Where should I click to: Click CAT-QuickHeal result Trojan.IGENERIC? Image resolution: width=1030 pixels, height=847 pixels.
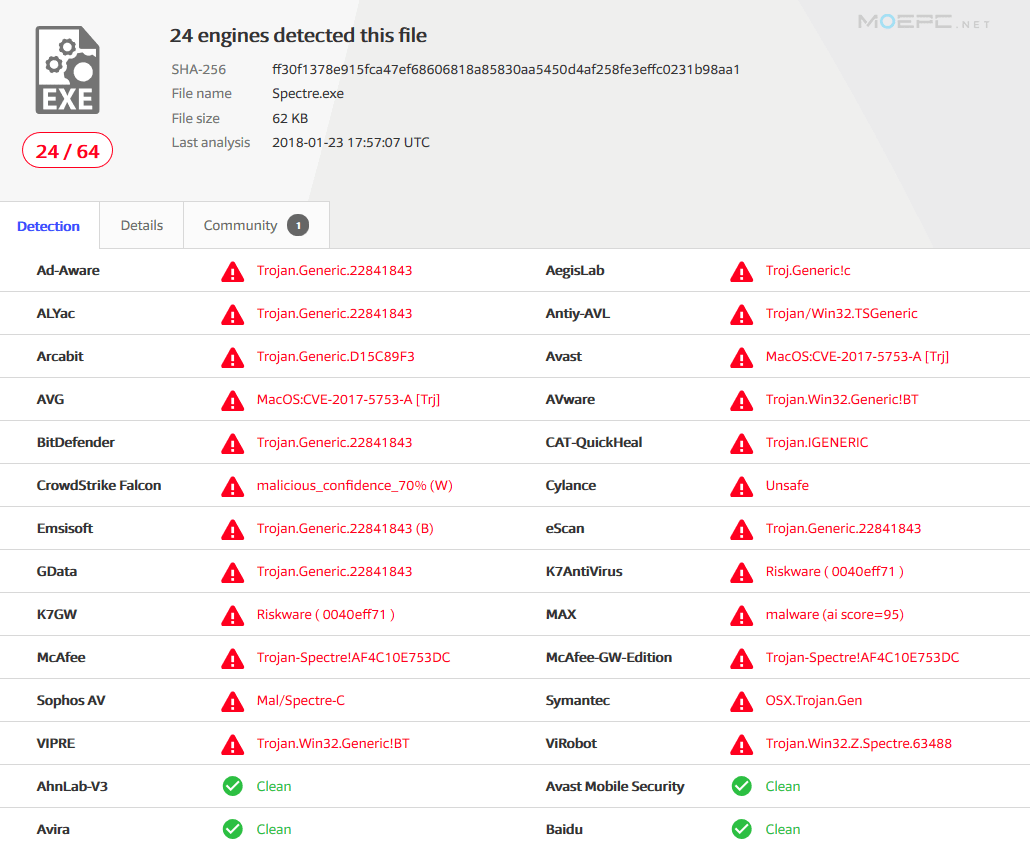click(x=817, y=442)
